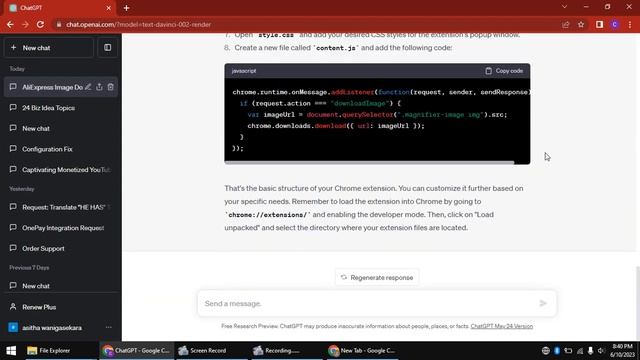This screenshot has height=360, width=640.
Task: Open the Configuration Fix chat
Action: pos(60,149)
